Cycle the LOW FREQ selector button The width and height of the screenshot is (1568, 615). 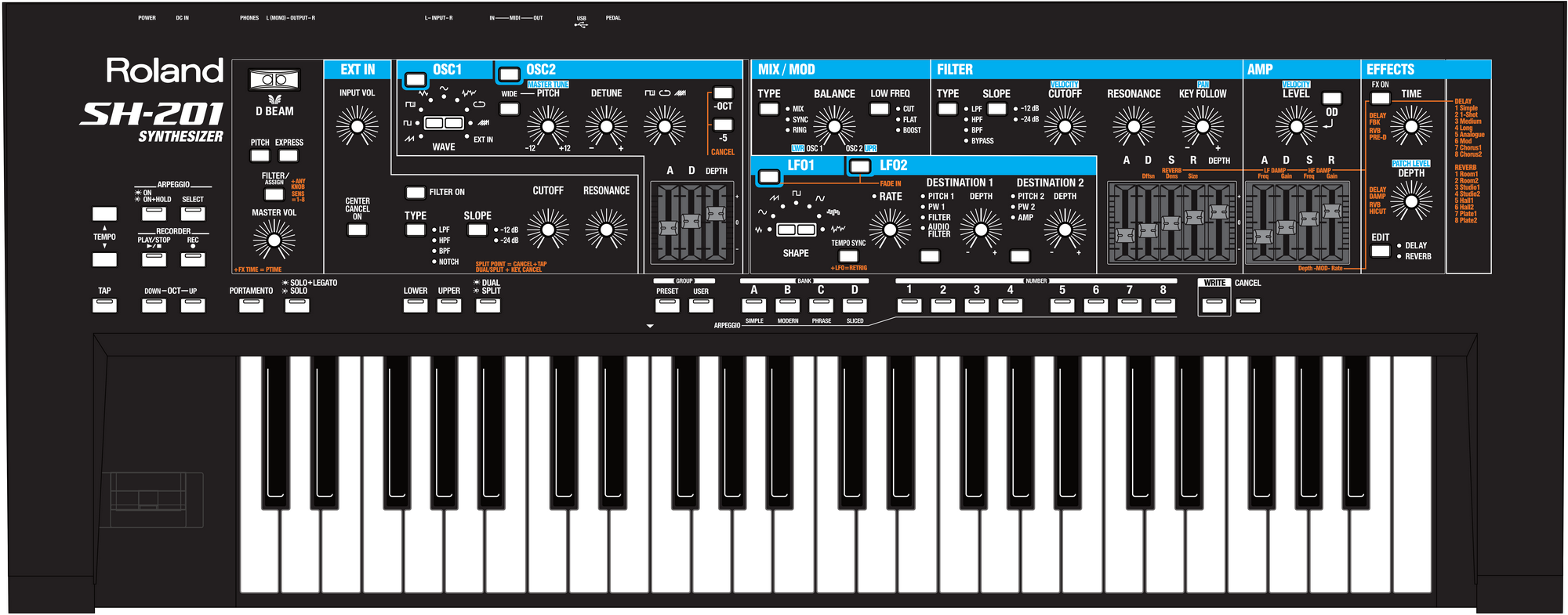880,109
